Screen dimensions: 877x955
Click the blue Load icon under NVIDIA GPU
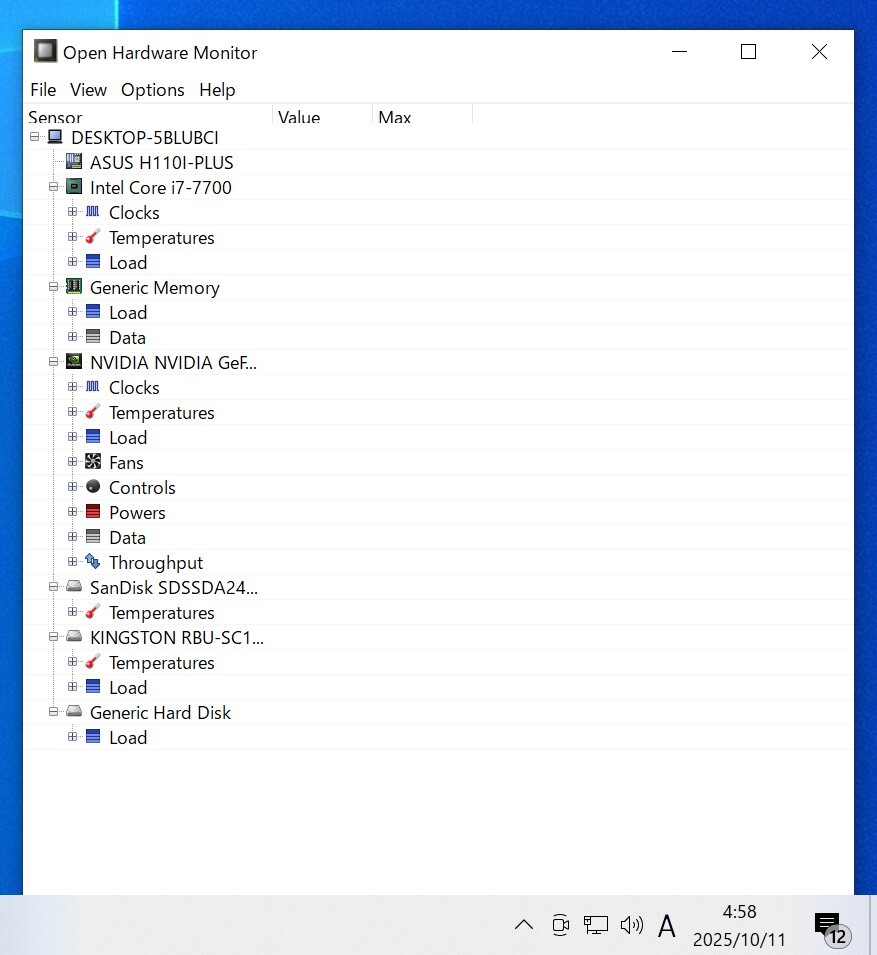(x=93, y=436)
